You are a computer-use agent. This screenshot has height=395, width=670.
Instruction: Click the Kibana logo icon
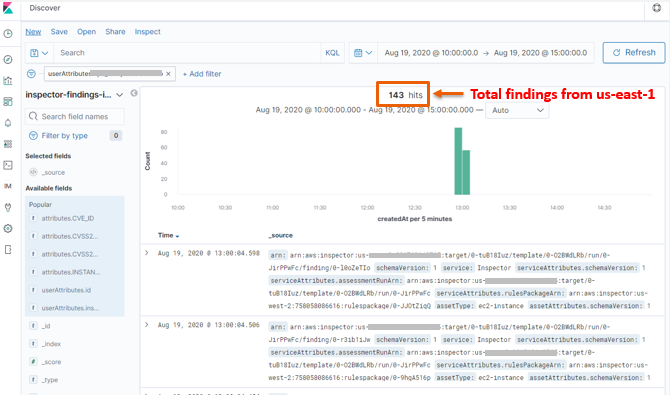[8, 8]
